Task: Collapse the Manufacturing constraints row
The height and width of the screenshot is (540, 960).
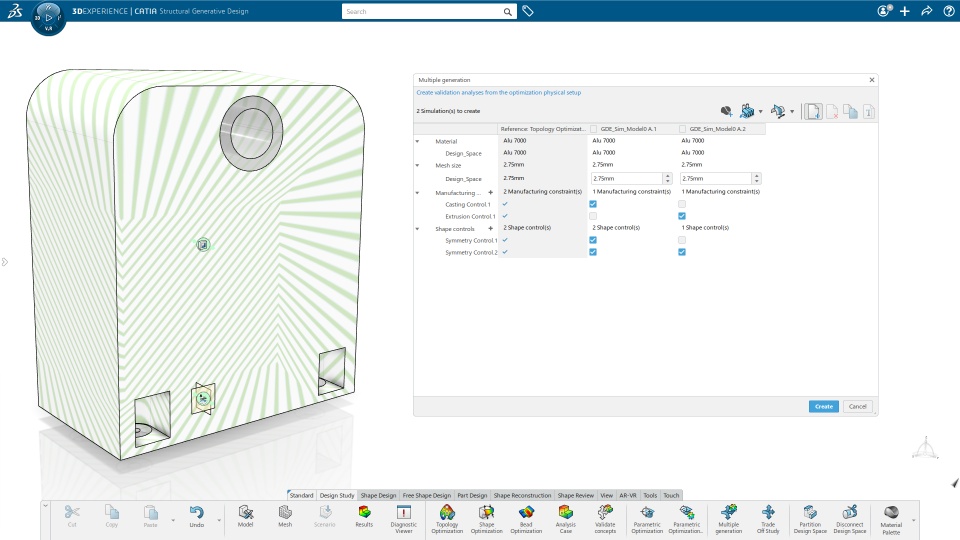Action: pos(418,193)
